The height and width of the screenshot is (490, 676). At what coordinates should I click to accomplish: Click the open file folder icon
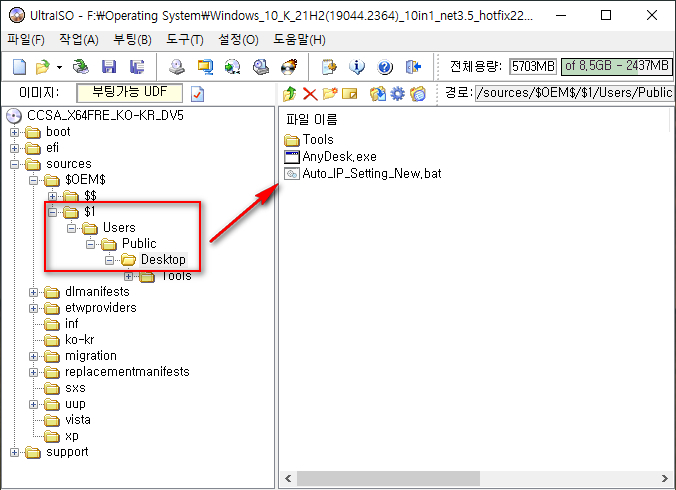(43, 67)
